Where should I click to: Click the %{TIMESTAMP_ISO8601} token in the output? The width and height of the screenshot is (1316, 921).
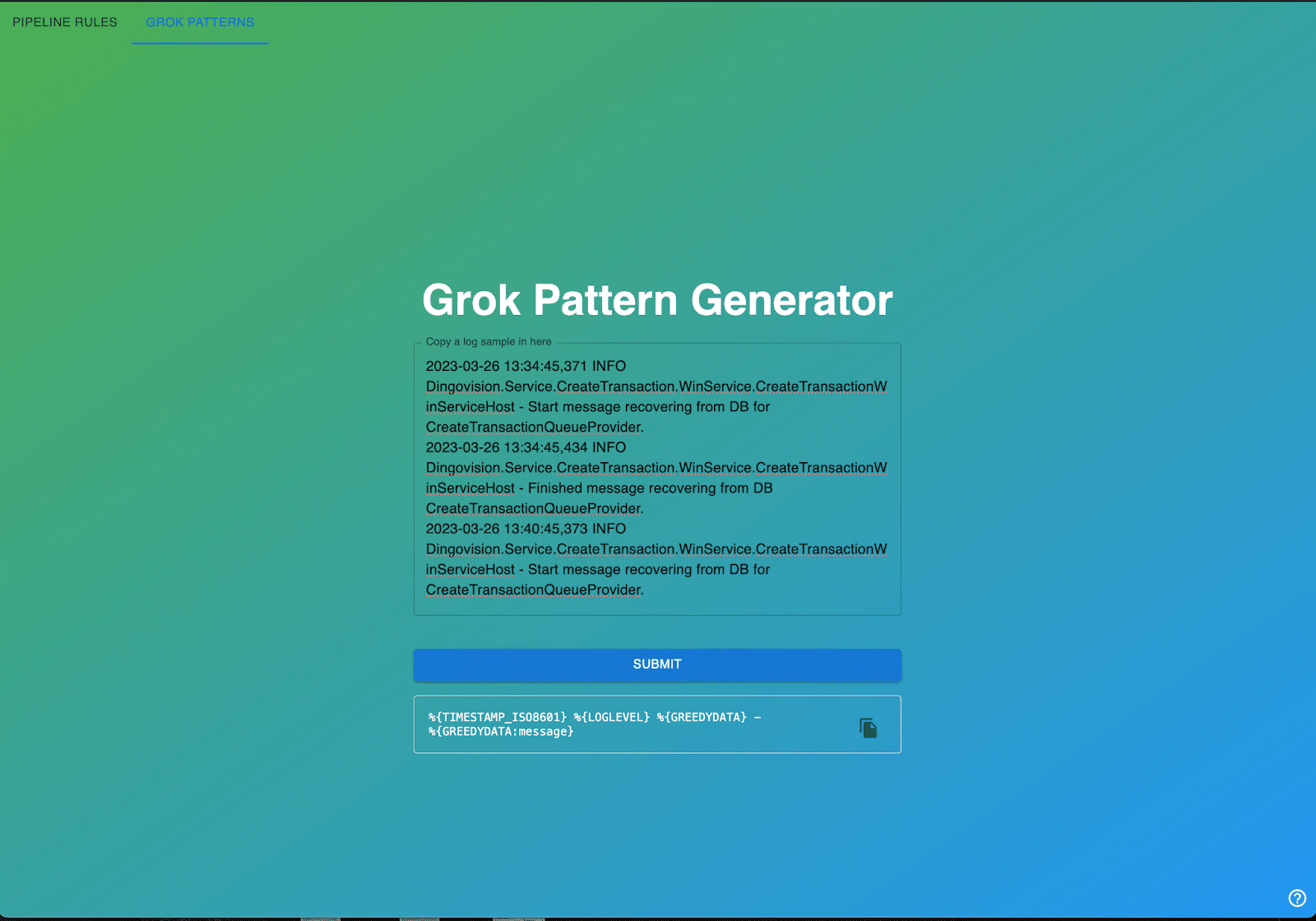pos(497,718)
